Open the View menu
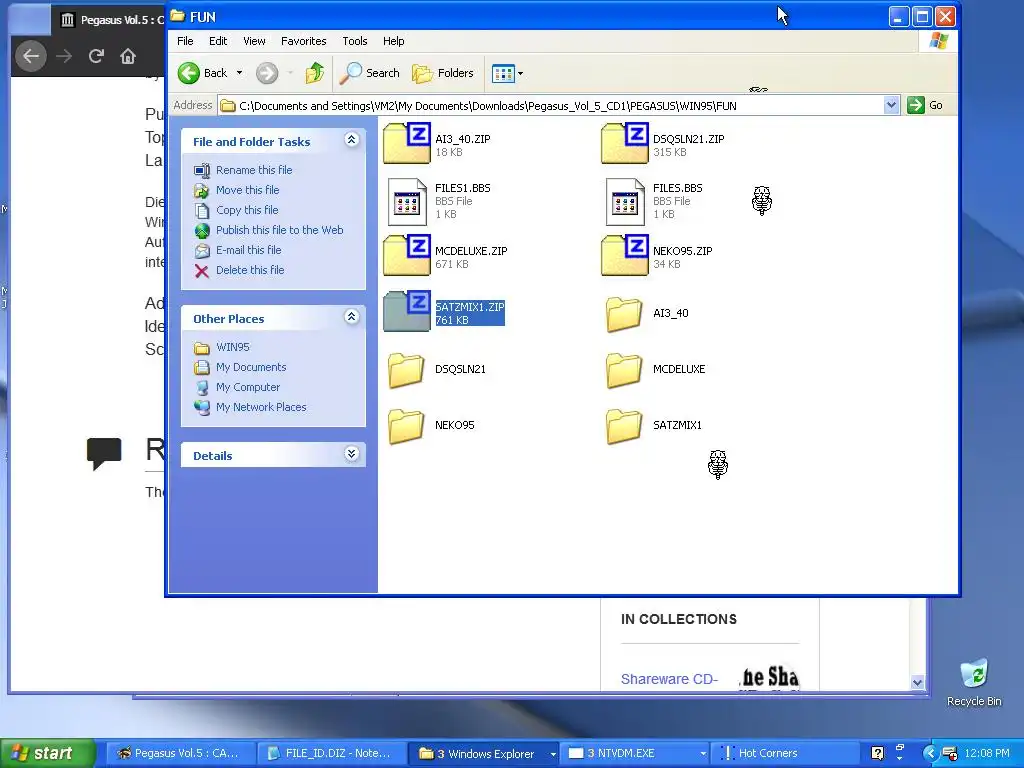Viewport: 1024px width, 768px height. point(254,41)
